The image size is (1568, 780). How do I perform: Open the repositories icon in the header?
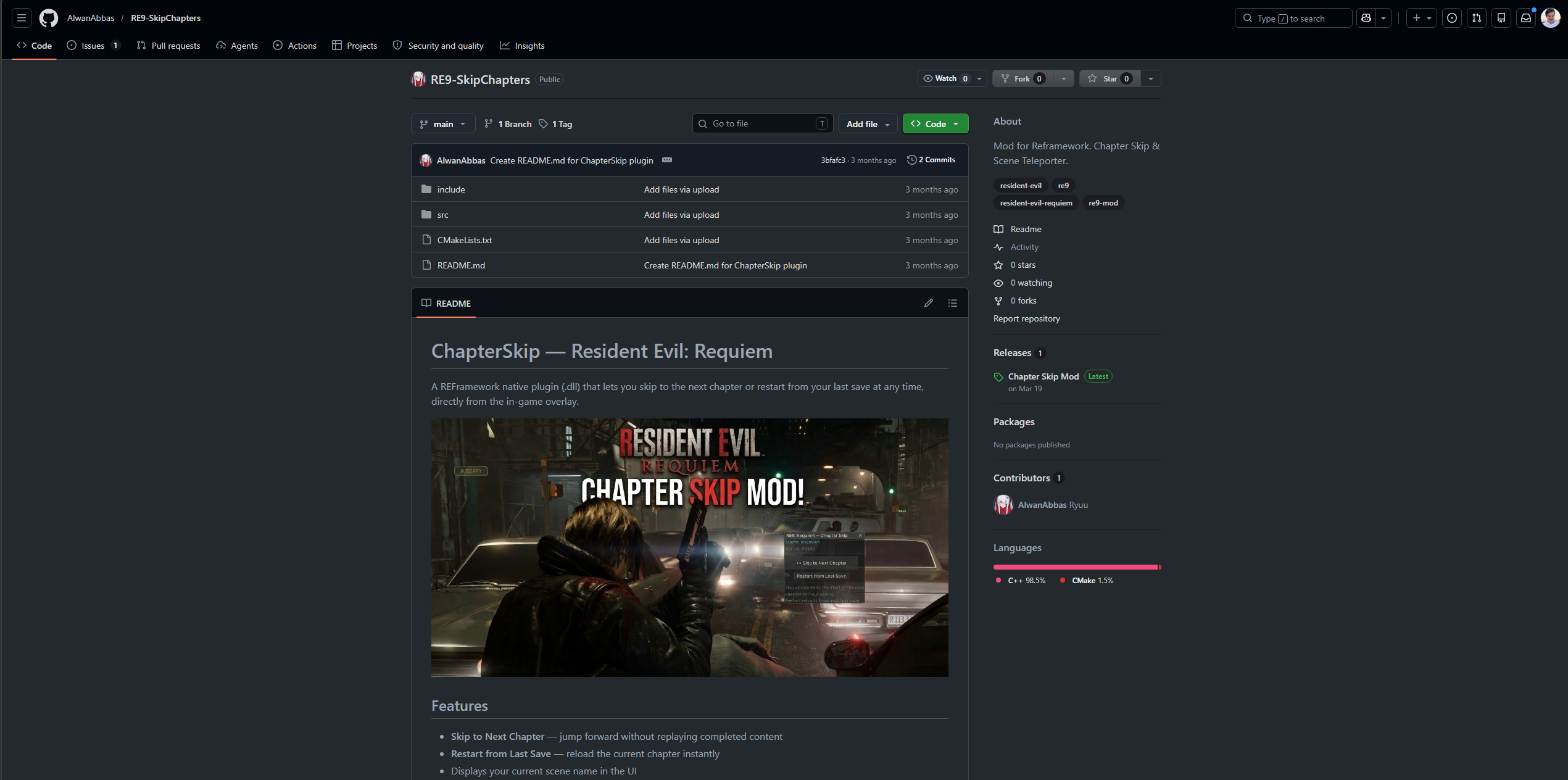point(1501,18)
